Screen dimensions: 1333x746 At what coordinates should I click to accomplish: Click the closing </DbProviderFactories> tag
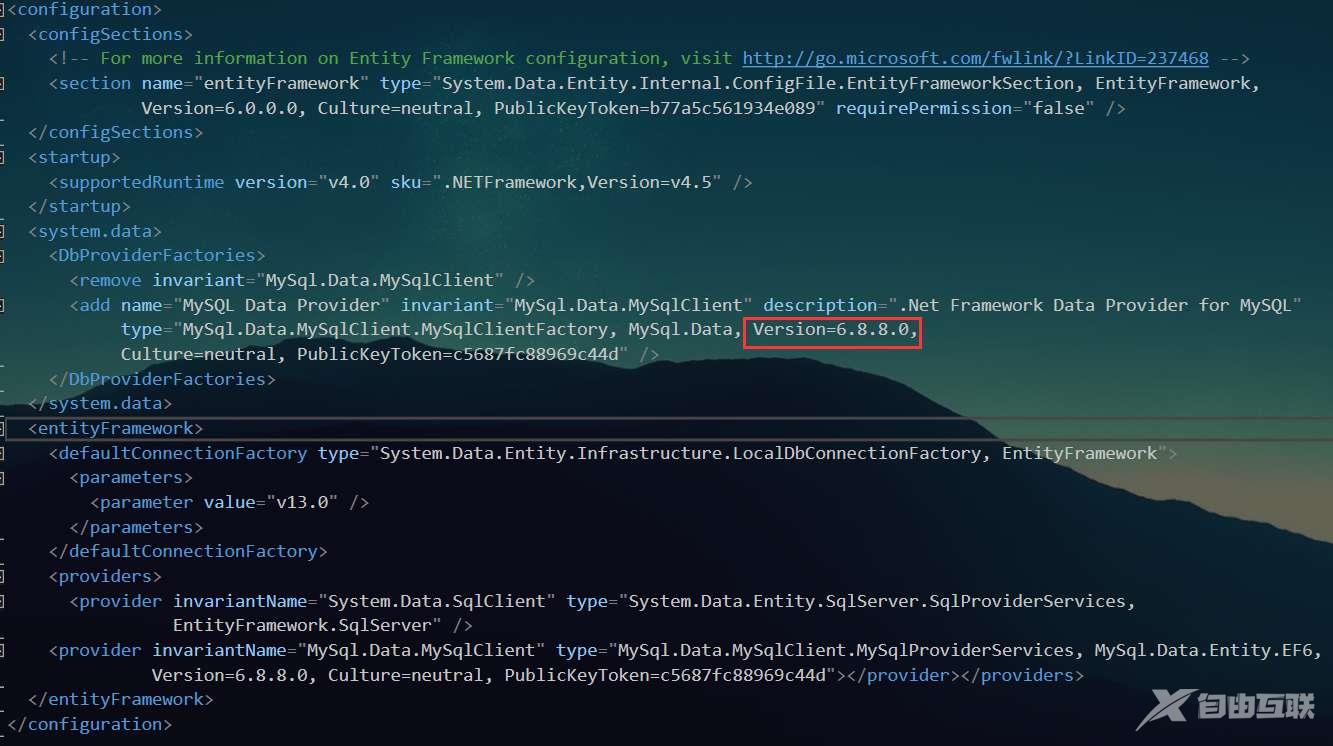(162, 379)
